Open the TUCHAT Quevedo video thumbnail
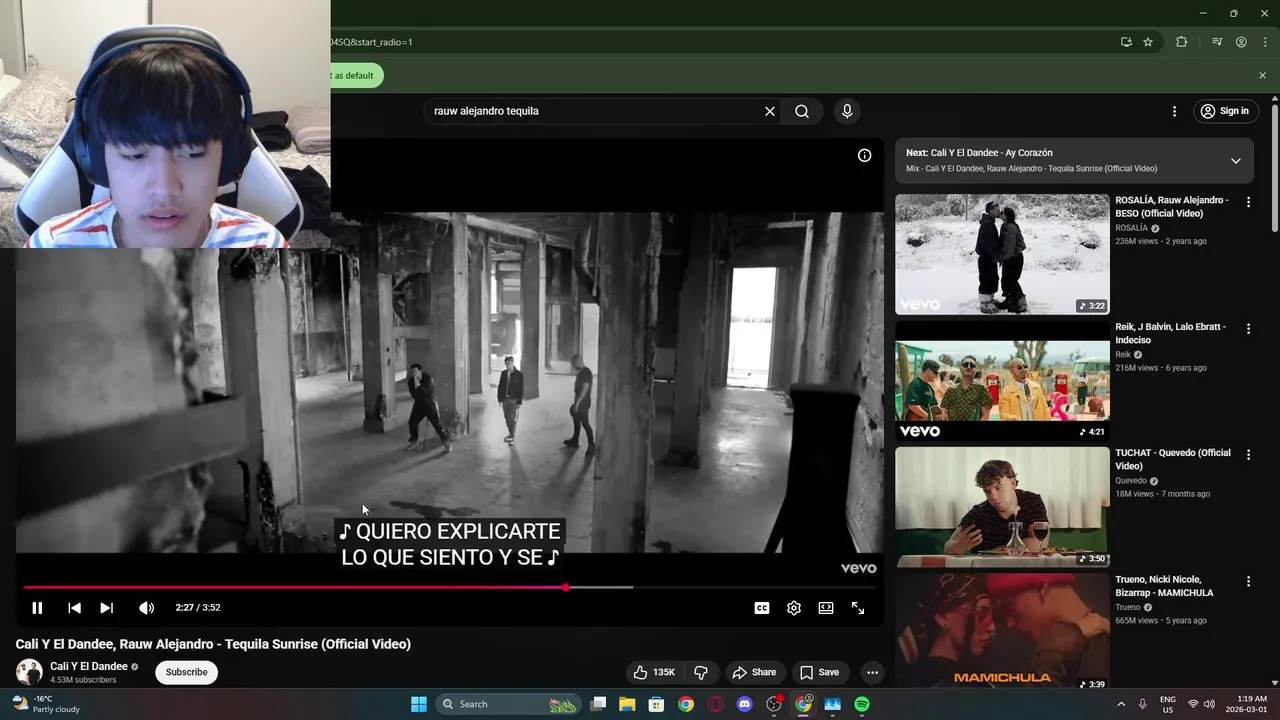The image size is (1280, 720). [1002, 507]
